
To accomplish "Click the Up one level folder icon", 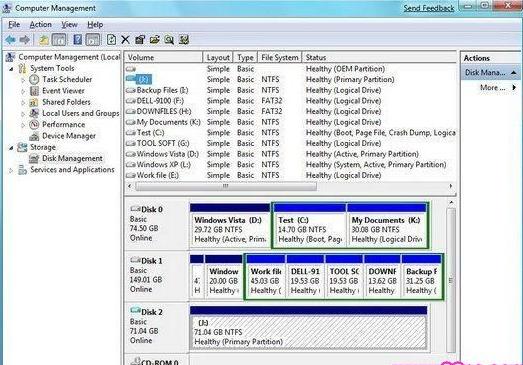I will (44, 40).
